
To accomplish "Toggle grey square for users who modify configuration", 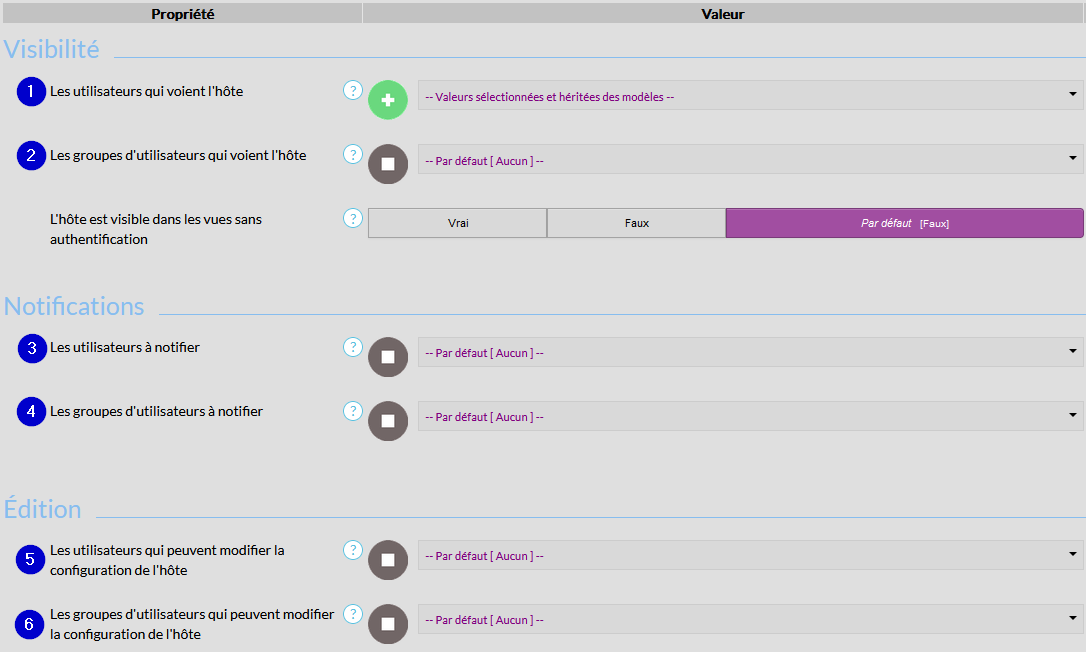I will click(388, 560).
